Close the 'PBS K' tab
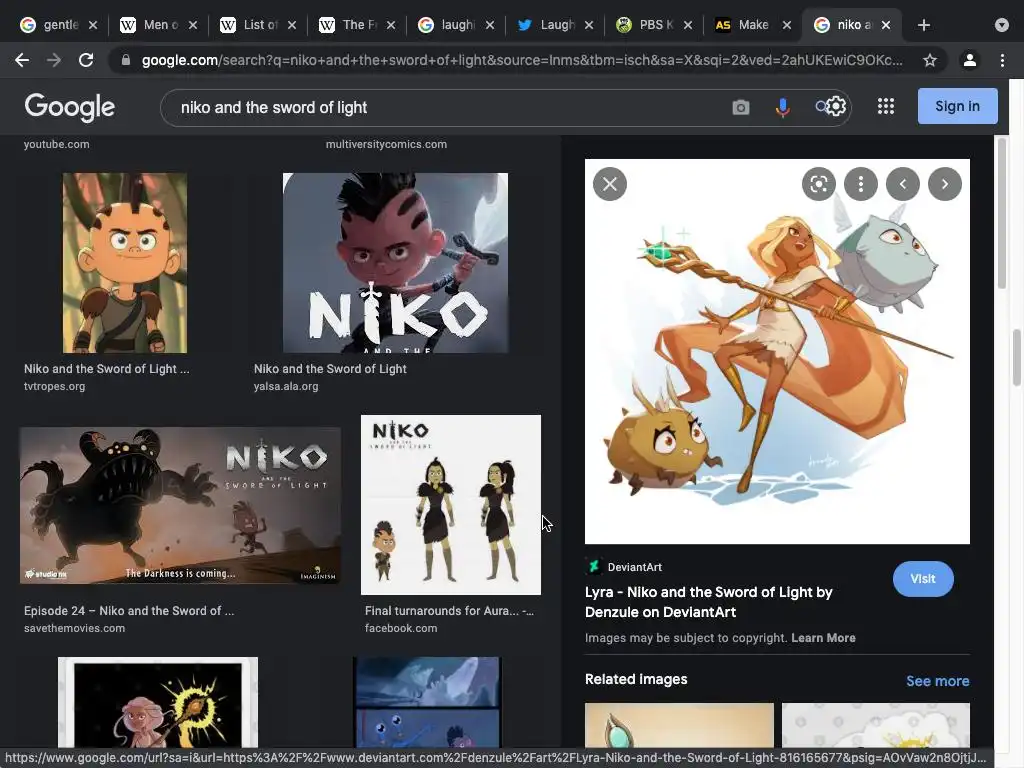Screen dimensions: 1024x768 pos(688,25)
